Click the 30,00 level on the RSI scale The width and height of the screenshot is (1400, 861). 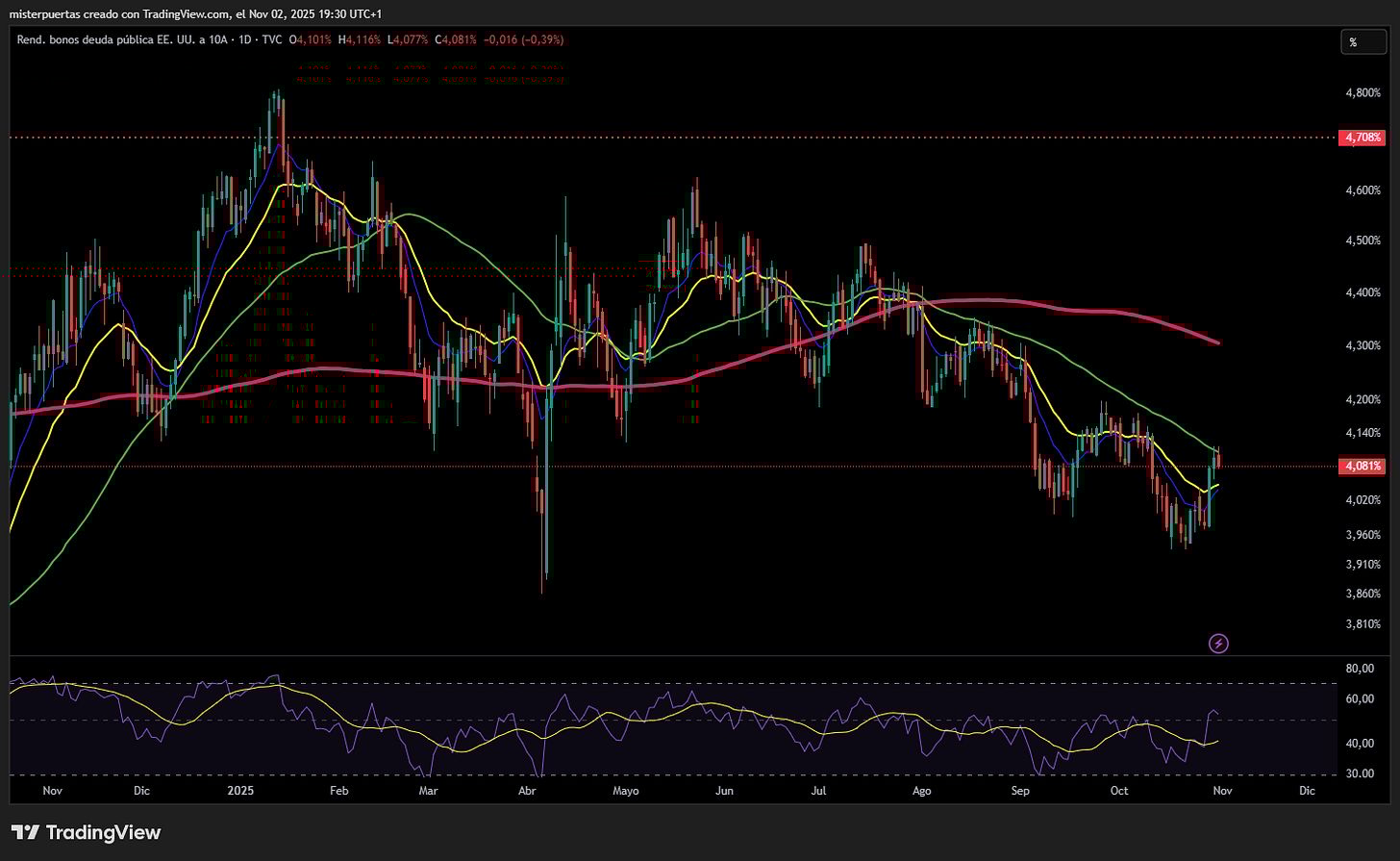pos(1359,773)
